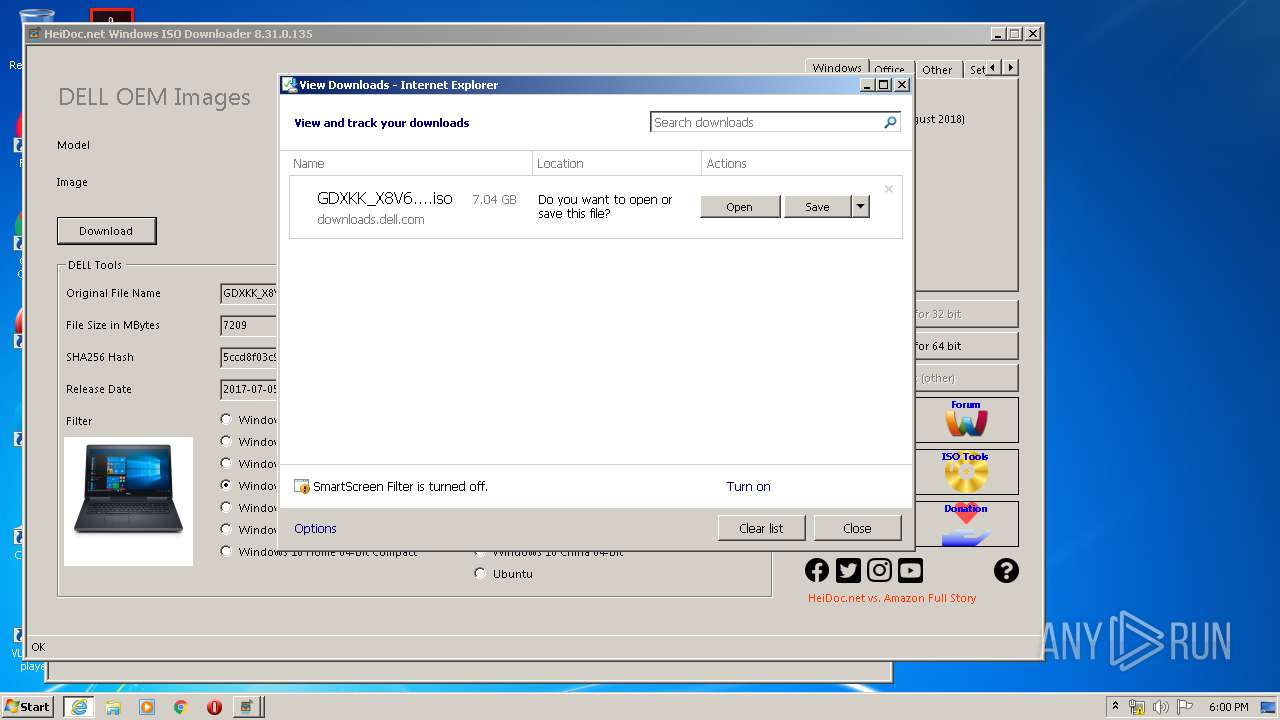Switch to the partially visible Set tab
Screen dimensions: 1280x720
[975, 70]
